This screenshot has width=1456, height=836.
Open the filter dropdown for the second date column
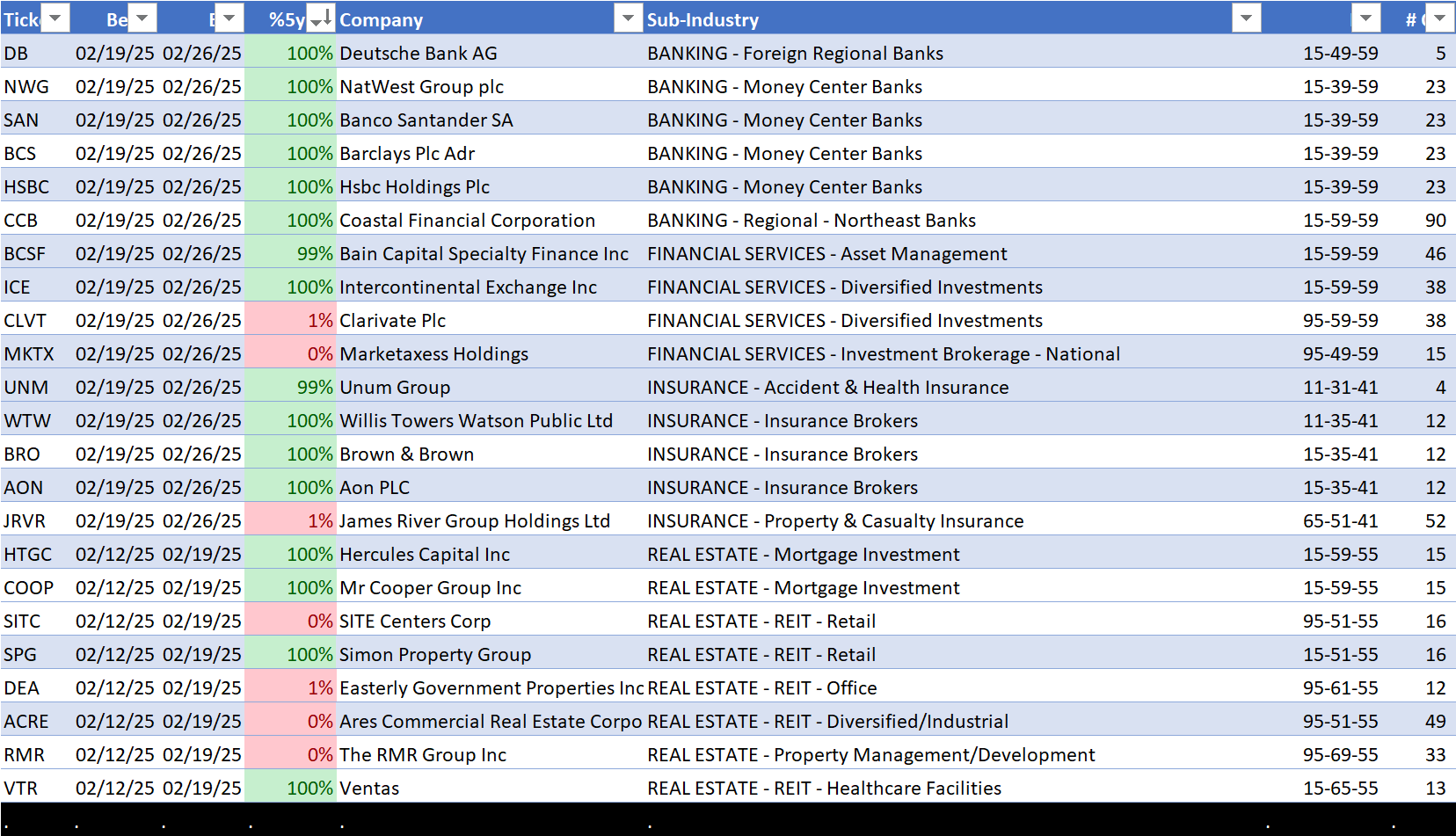(x=229, y=18)
